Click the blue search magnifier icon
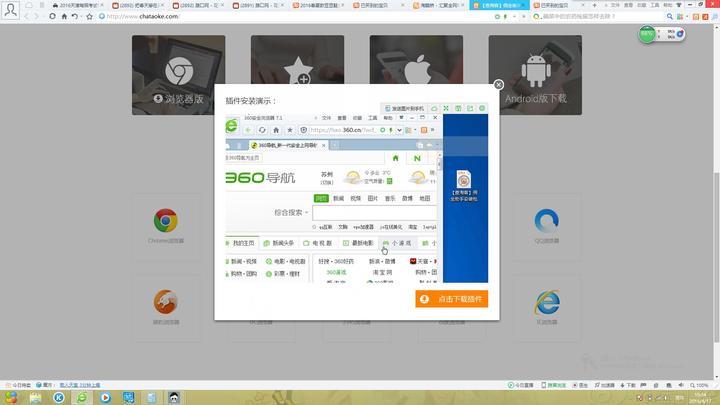The height and width of the screenshot is (405, 720). point(669,17)
